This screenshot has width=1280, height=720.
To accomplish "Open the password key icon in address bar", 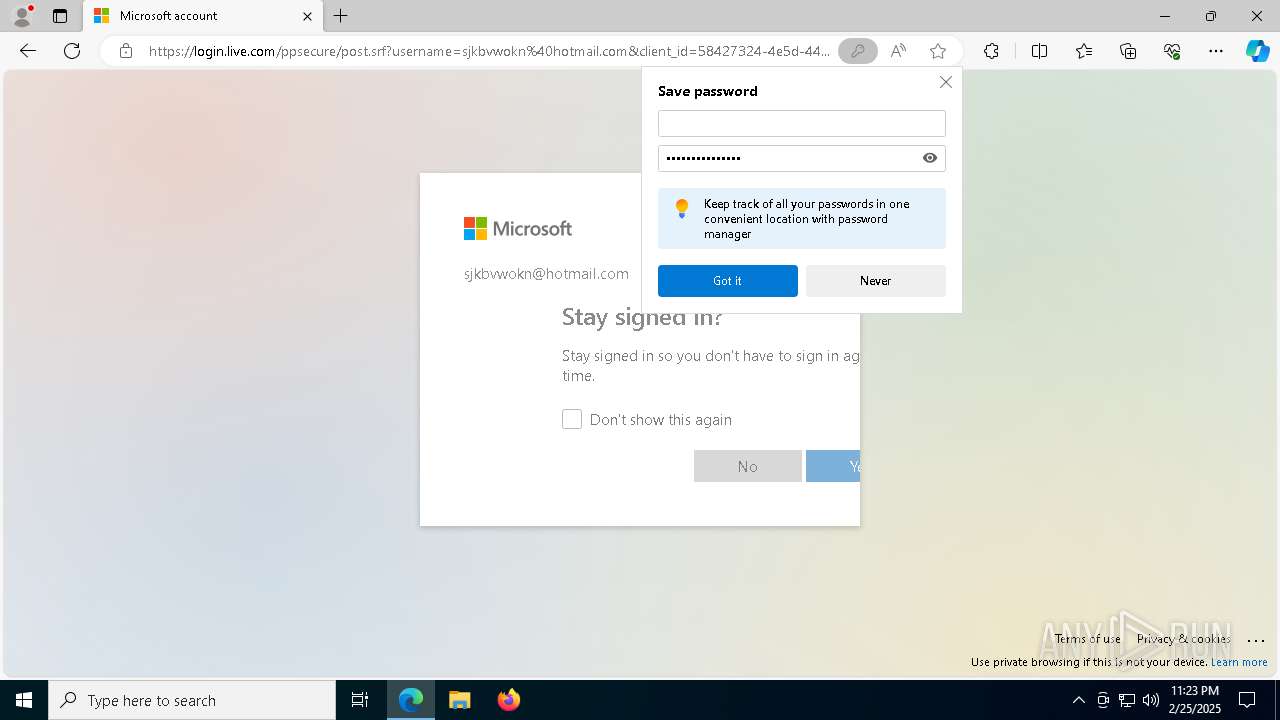I will (857, 51).
